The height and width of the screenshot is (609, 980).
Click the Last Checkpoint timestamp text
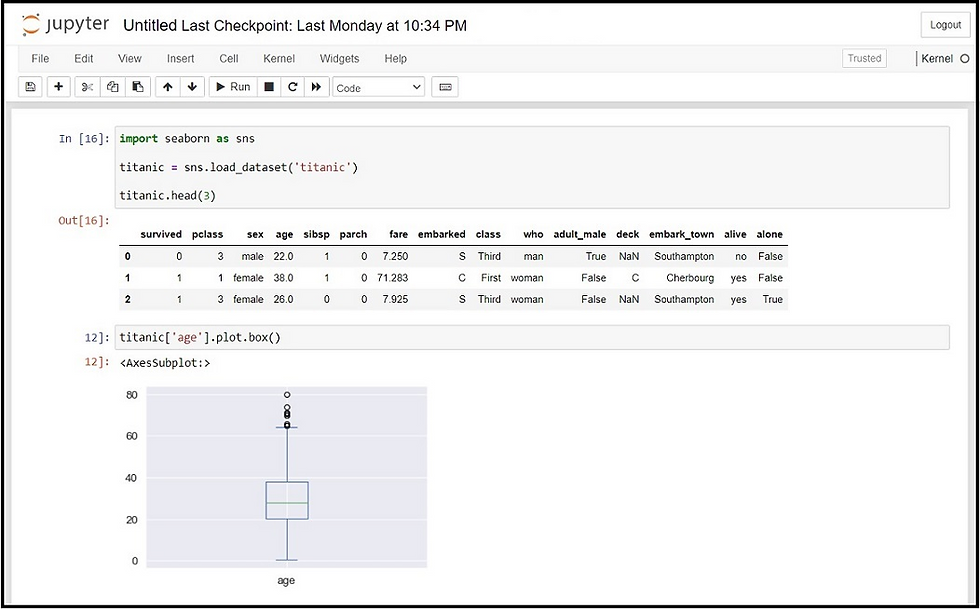324,26
